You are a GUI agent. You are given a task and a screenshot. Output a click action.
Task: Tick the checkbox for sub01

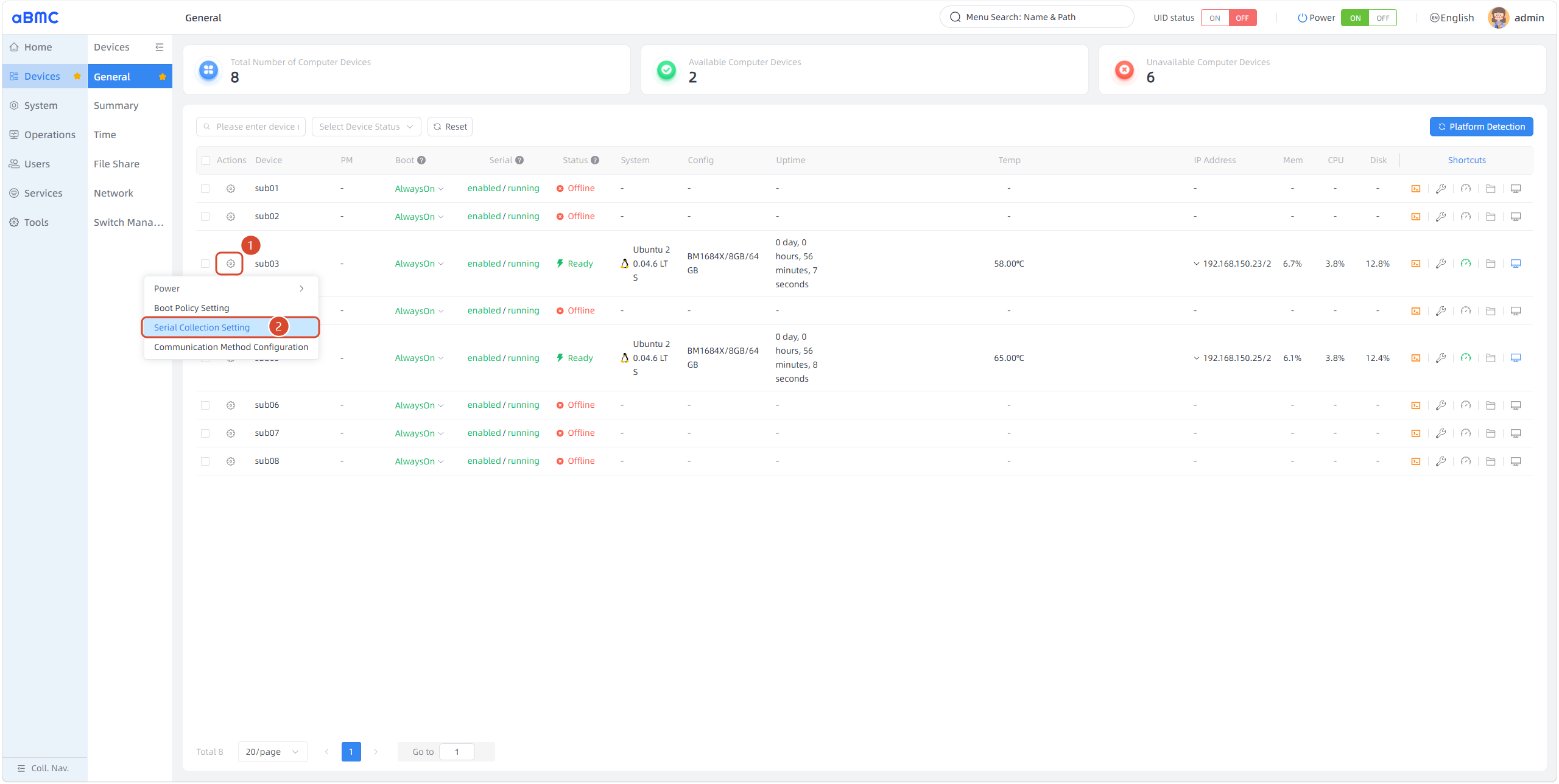pyautogui.click(x=205, y=189)
